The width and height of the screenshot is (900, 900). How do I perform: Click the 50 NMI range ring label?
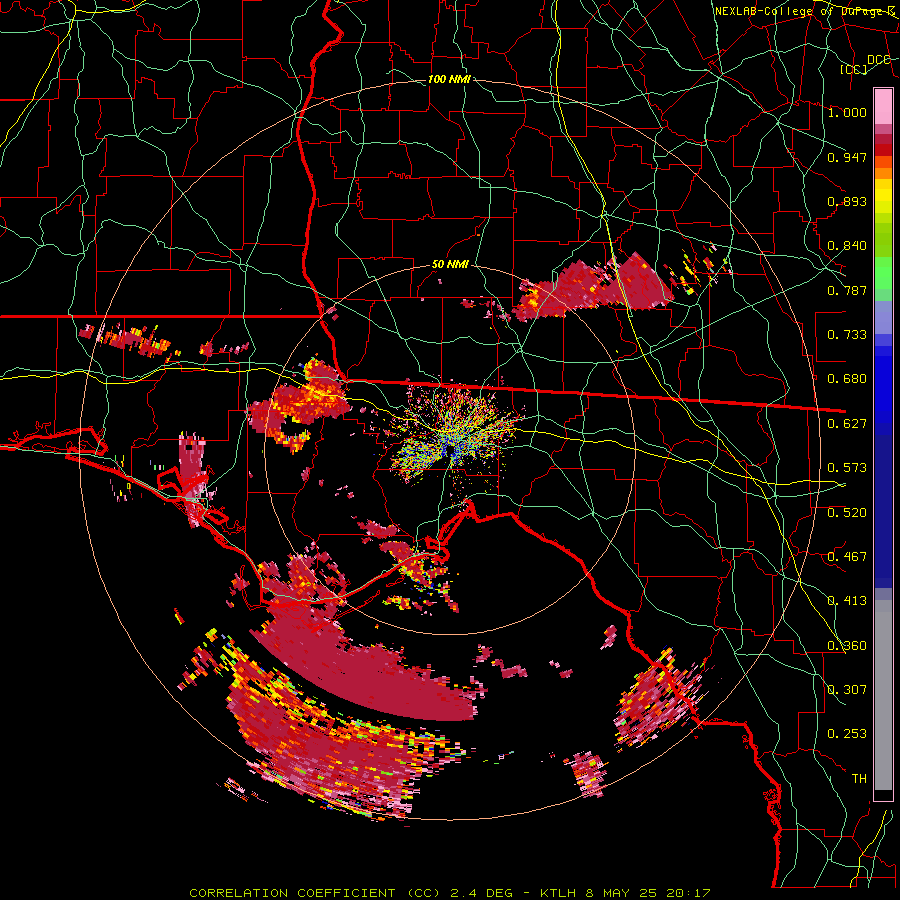(x=450, y=265)
